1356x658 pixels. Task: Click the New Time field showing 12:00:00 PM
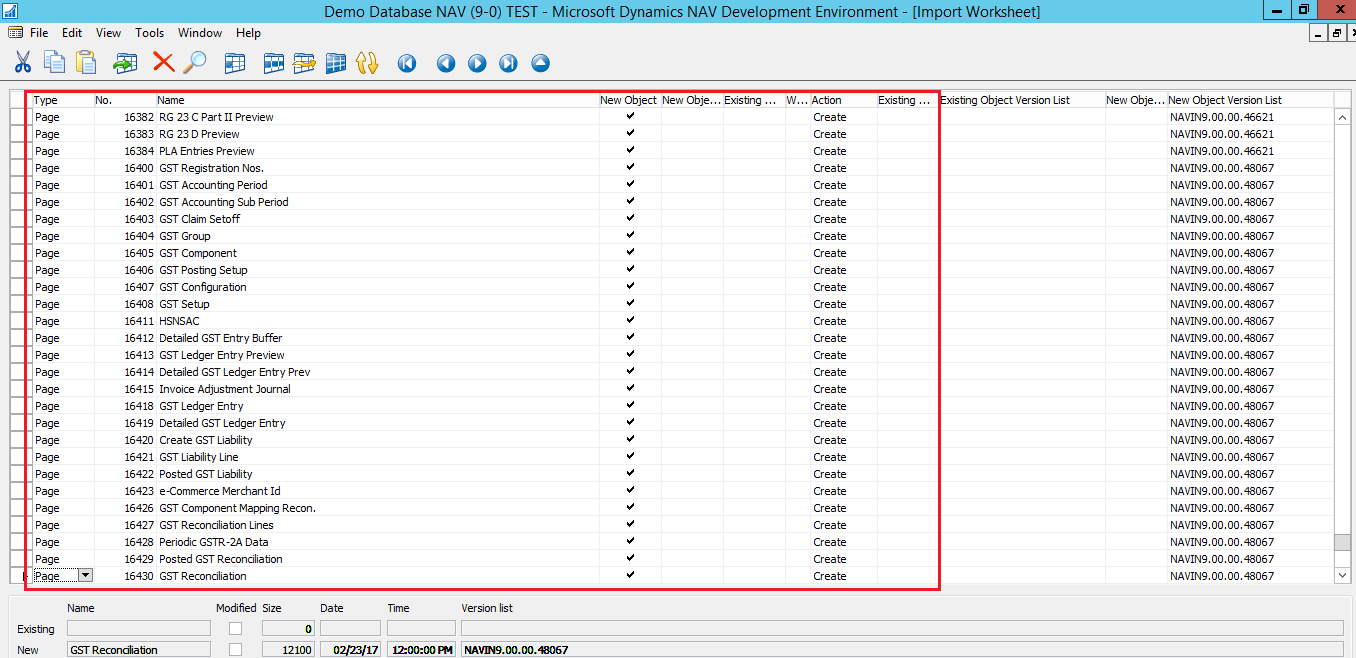(421, 650)
